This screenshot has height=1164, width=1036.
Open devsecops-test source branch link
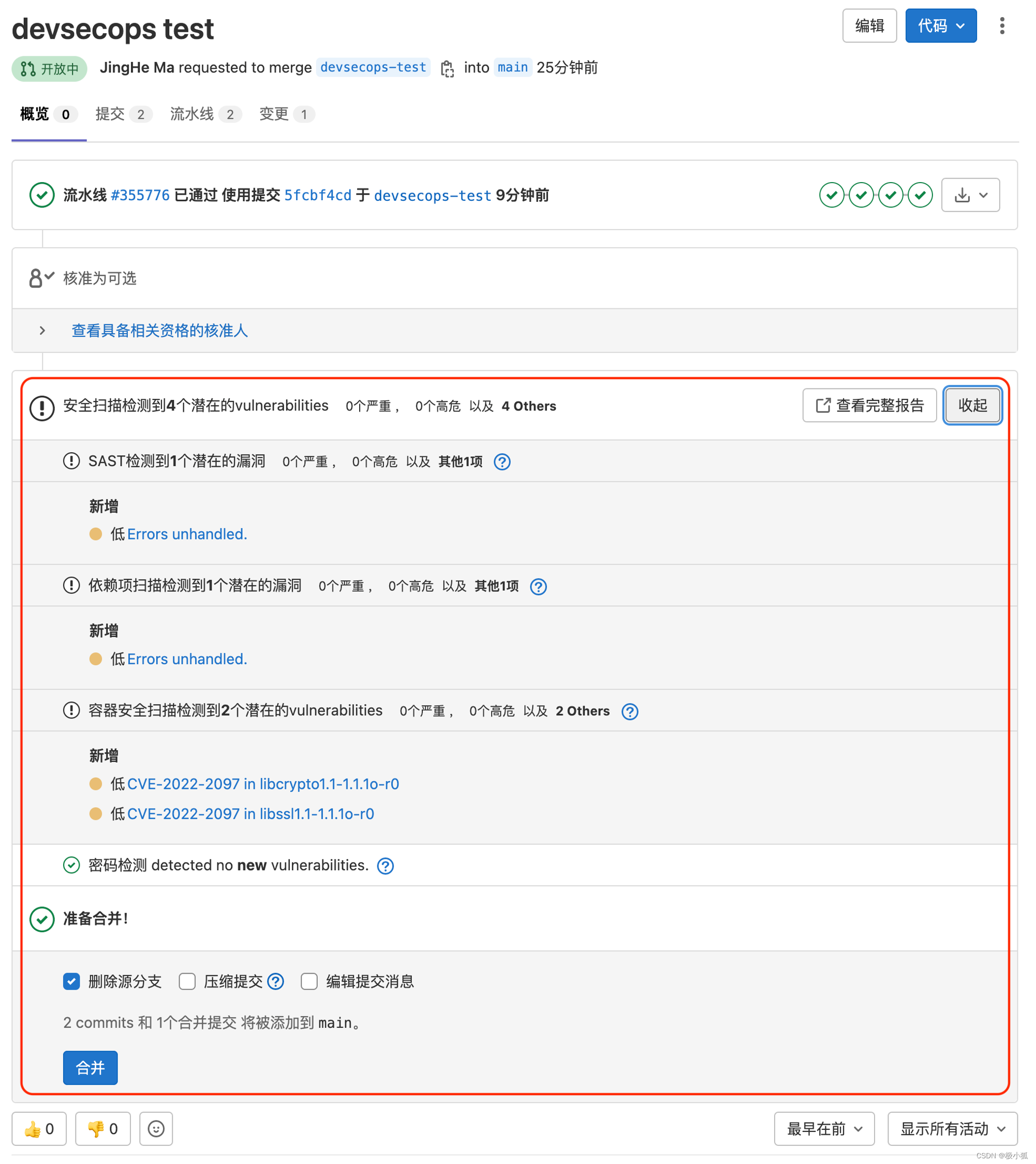tap(373, 67)
